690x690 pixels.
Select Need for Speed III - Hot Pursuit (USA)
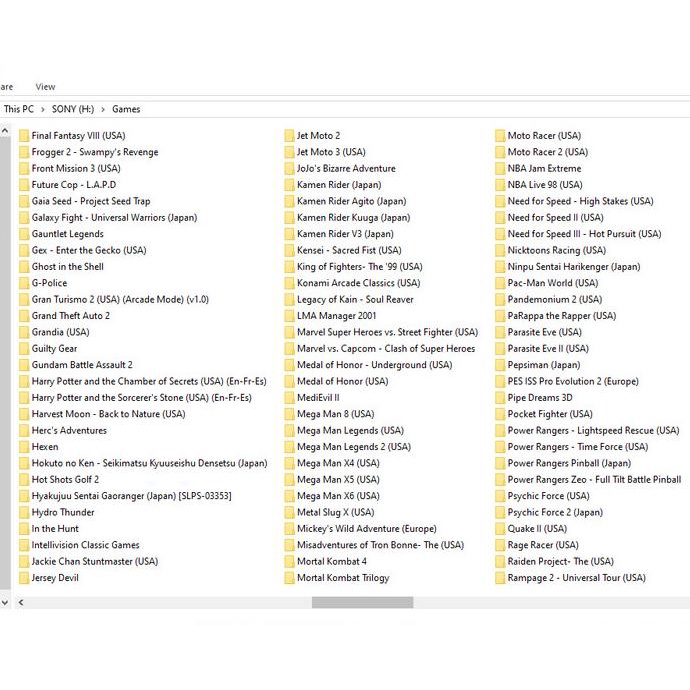point(584,234)
